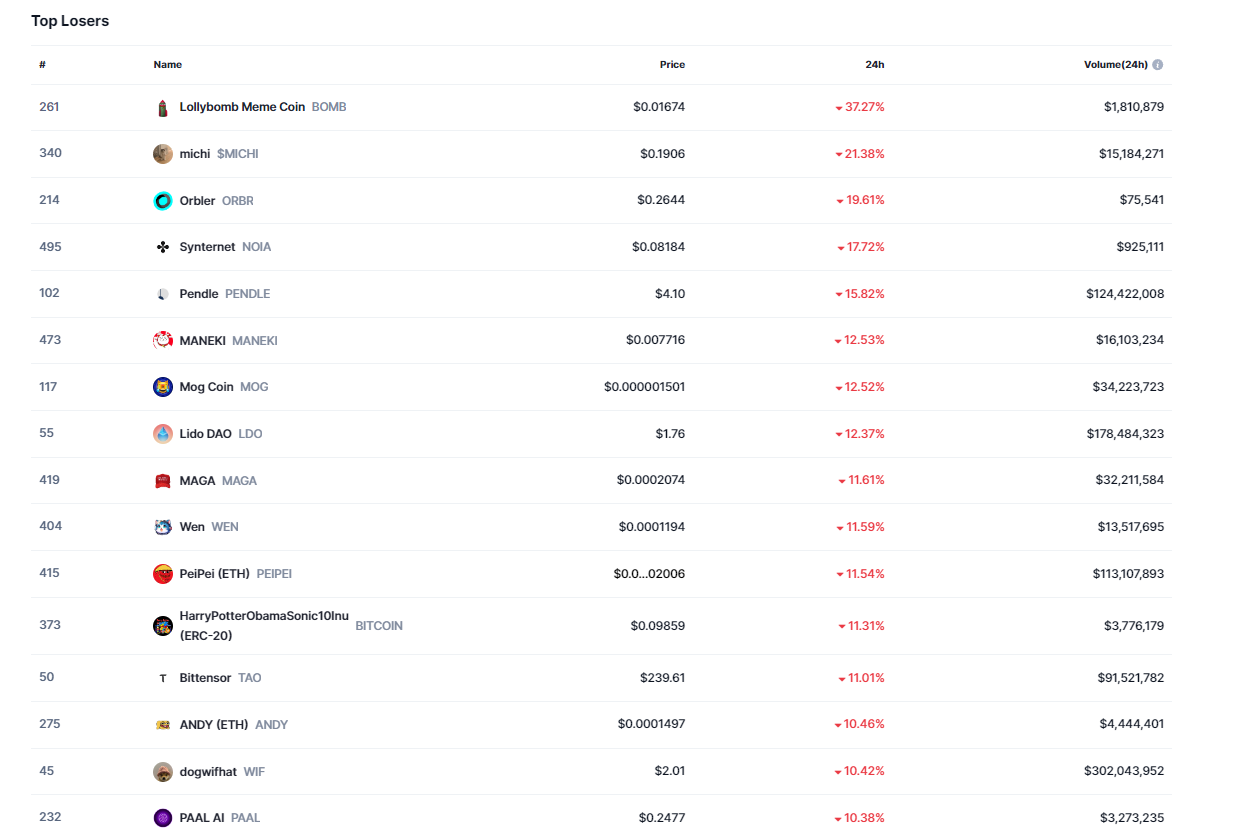The image size is (1251, 836).
Task: Open the Pendle coin page
Action: click(x=199, y=294)
